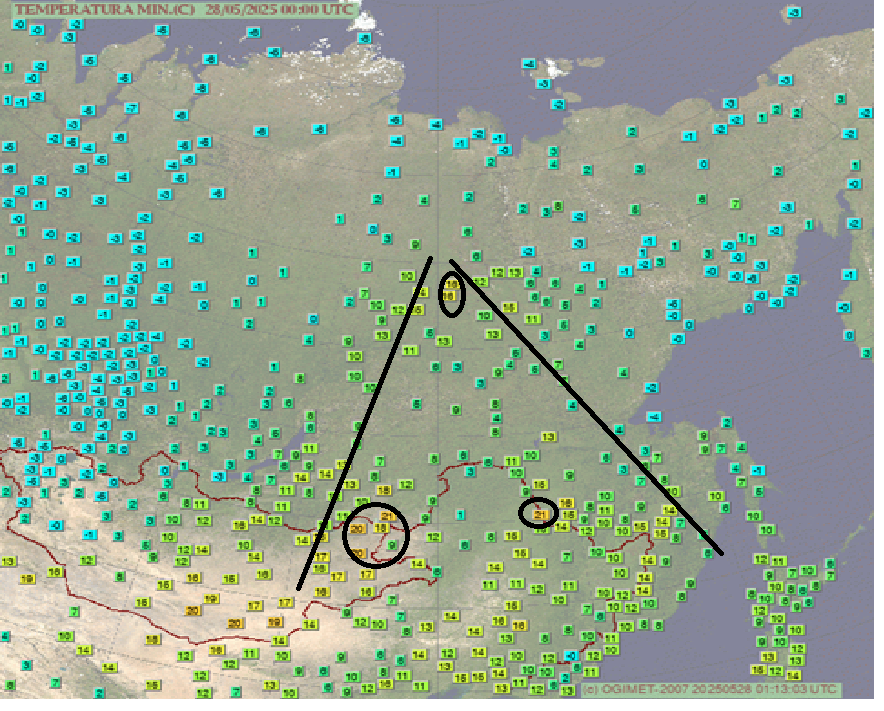Click the teal 1 marker near the map center
The height and width of the screenshot is (711, 884).
pyautogui.click(x=460, y=514)
